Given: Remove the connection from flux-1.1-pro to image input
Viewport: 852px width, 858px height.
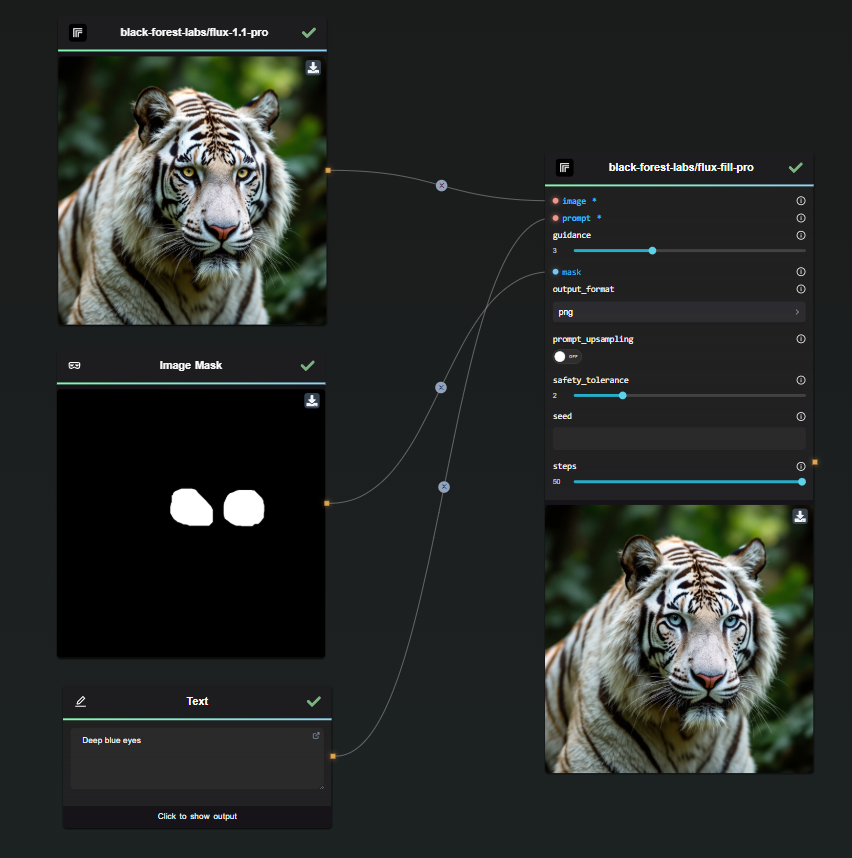Looking at the screenshot, I should click(442, 185).
